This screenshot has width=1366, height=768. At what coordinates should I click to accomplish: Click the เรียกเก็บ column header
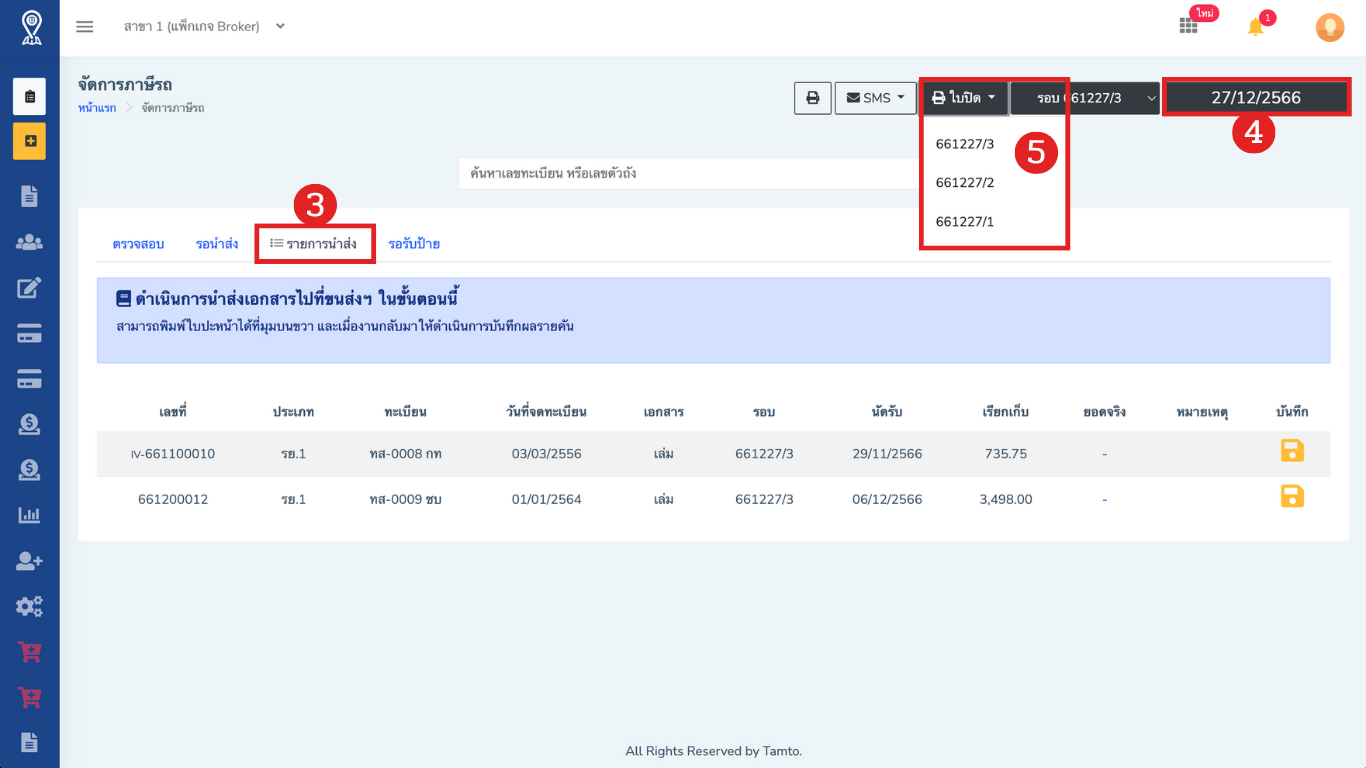pyautogui.click(x=1005, y=412)
